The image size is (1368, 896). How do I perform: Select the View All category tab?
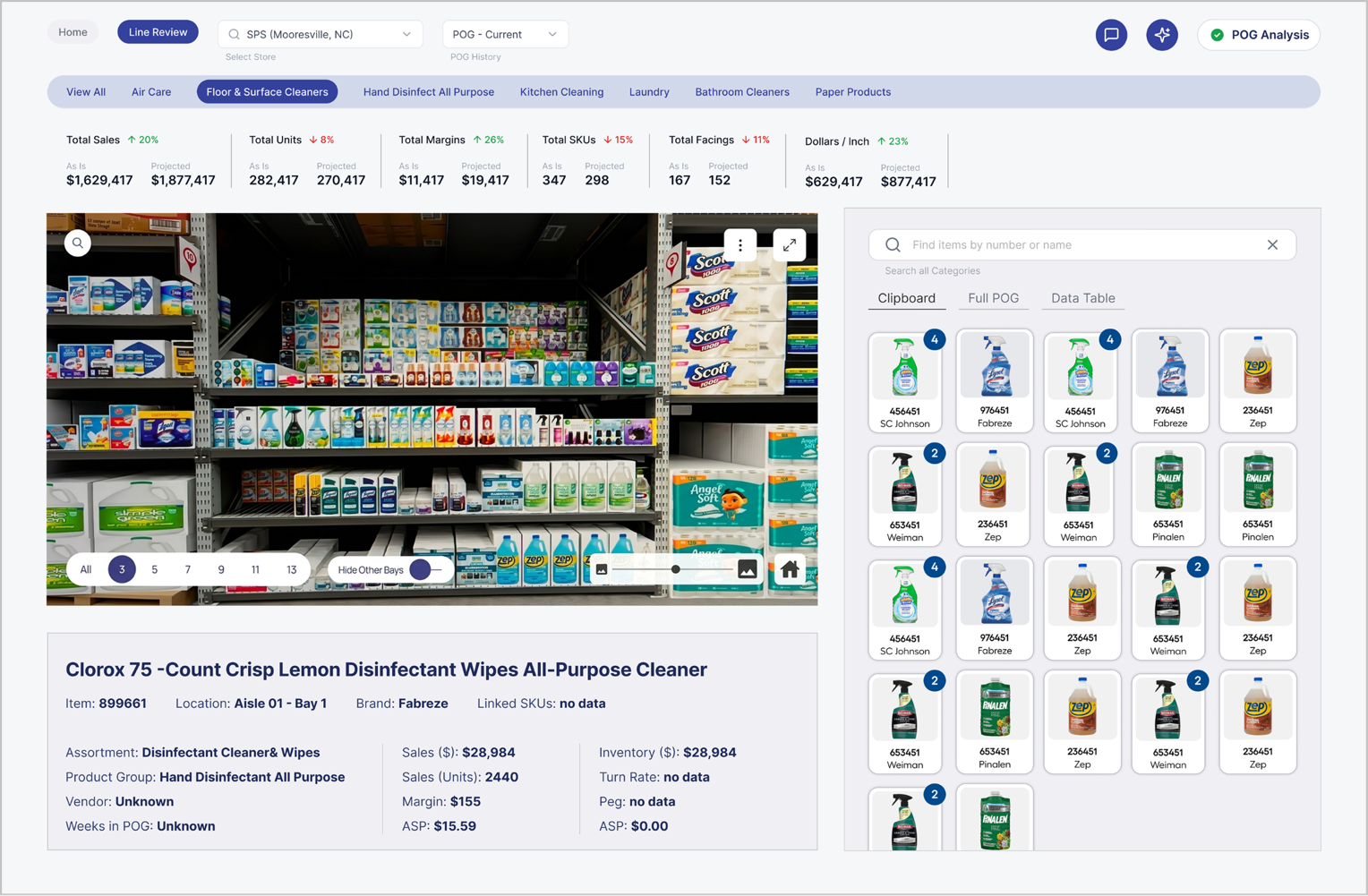[x=86, y=91]
